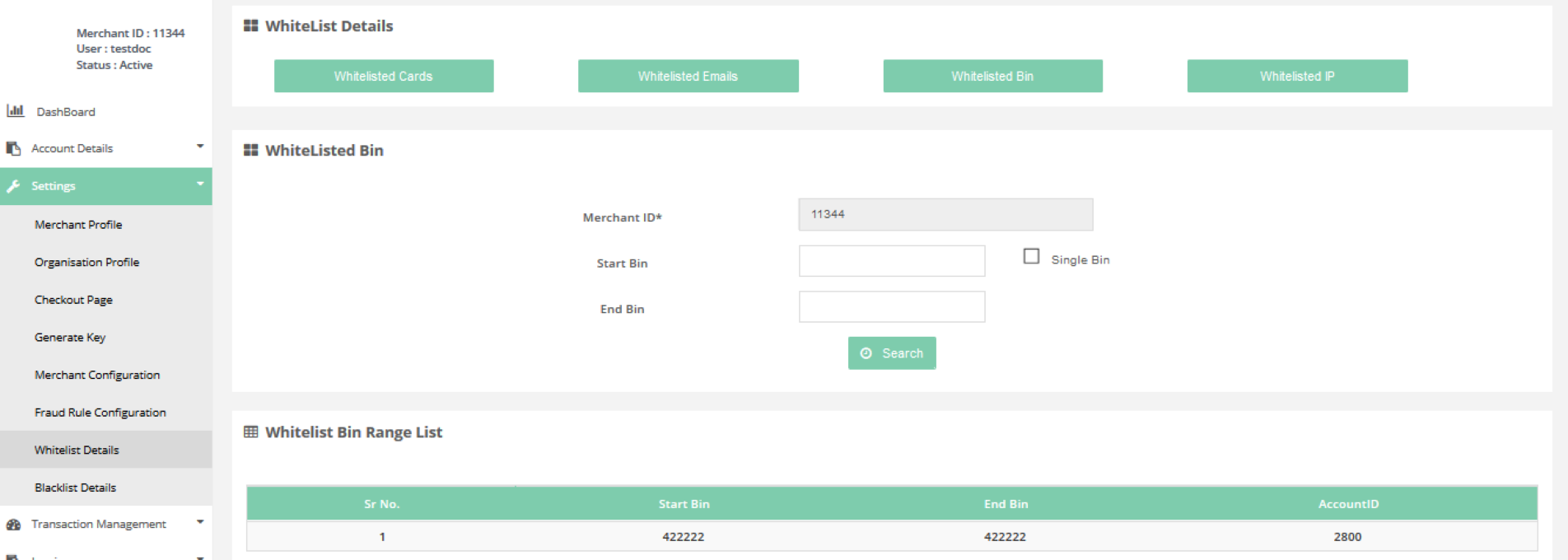
Task: Expand the Transaction Management arrow
Action: [x=200, y=522]
